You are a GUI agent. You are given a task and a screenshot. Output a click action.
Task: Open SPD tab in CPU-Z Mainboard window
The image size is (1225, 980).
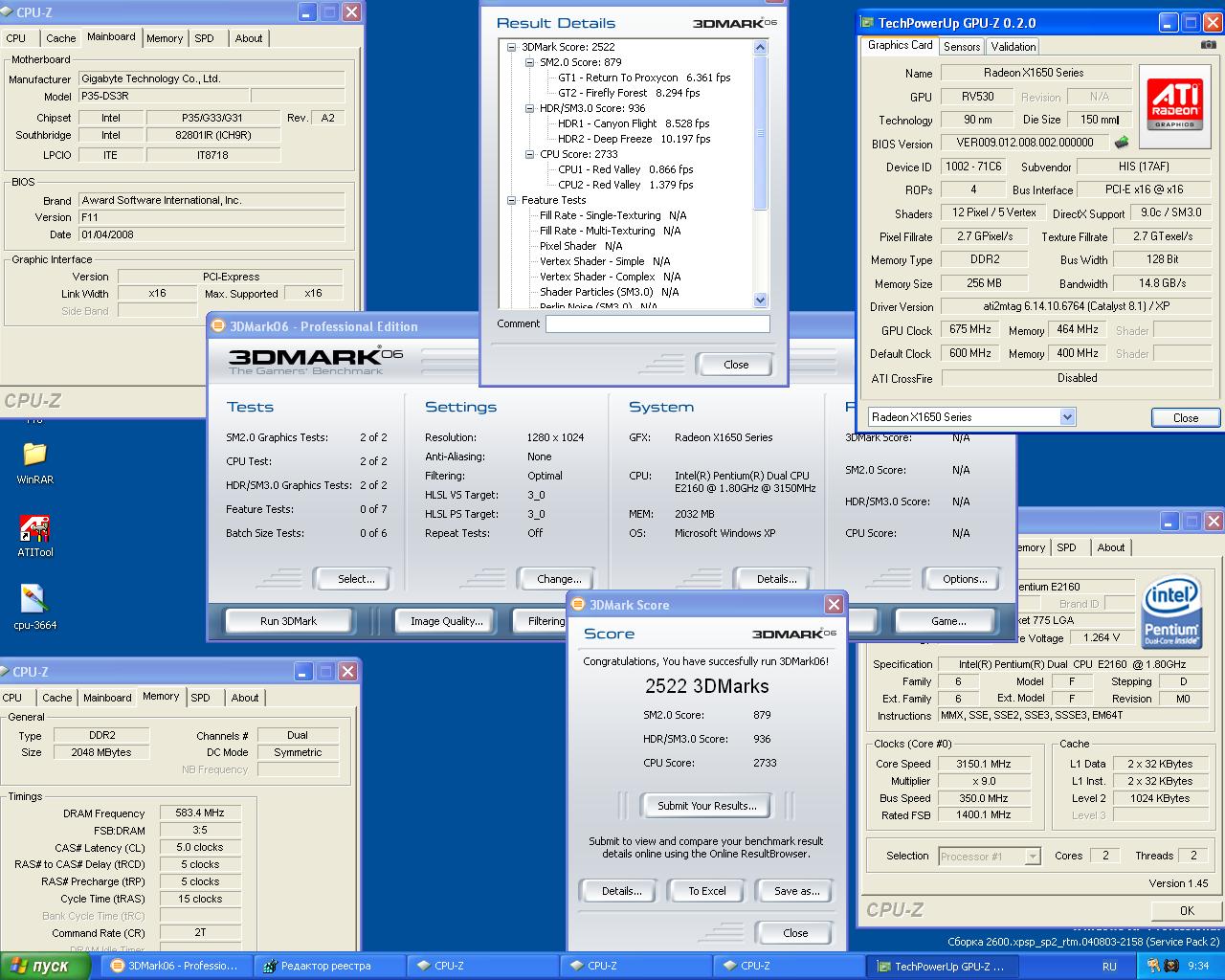pos(205,38)
